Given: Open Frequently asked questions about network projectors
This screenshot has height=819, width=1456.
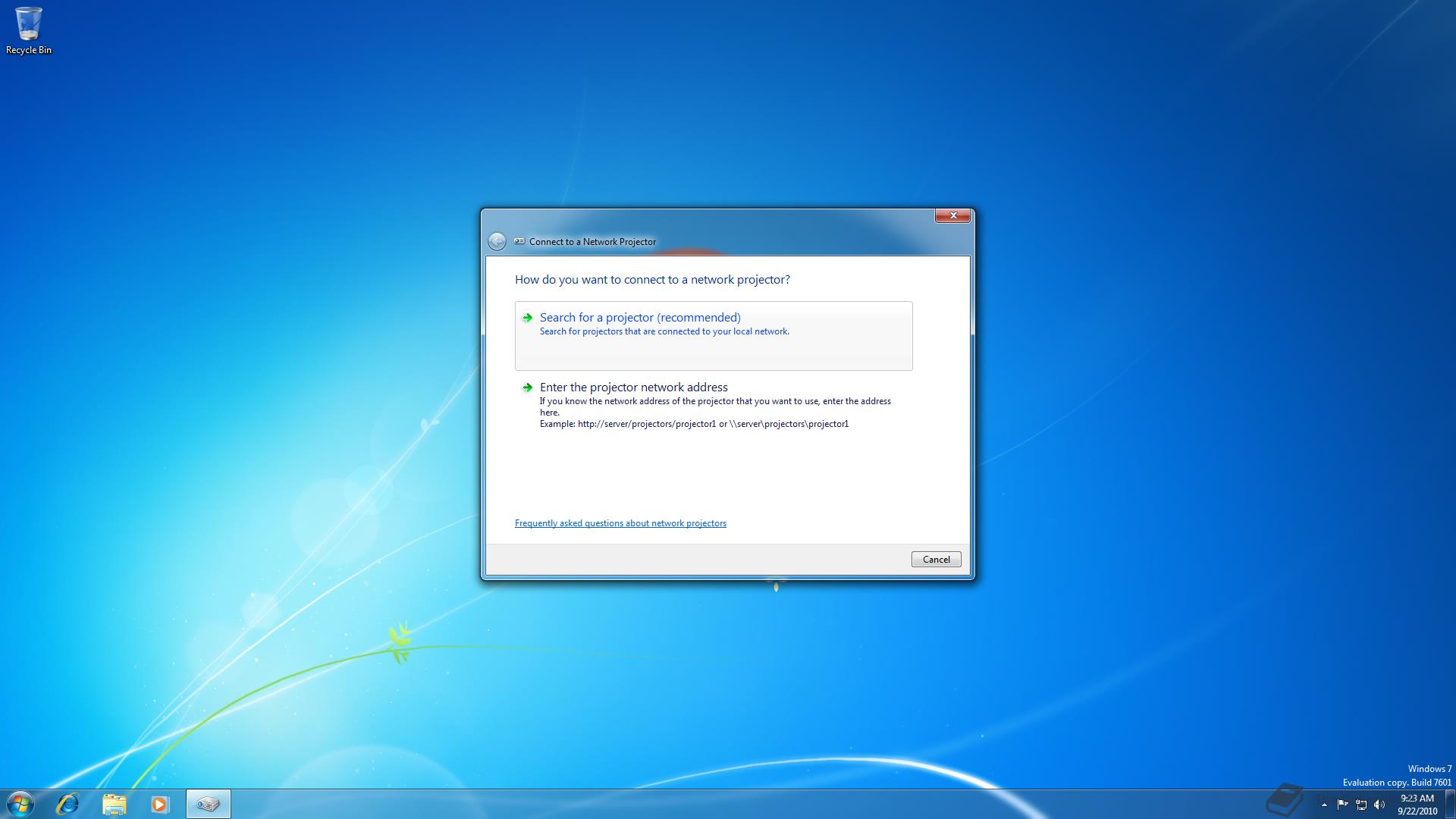Looking at the screenshot, I should tap(620, 523).
